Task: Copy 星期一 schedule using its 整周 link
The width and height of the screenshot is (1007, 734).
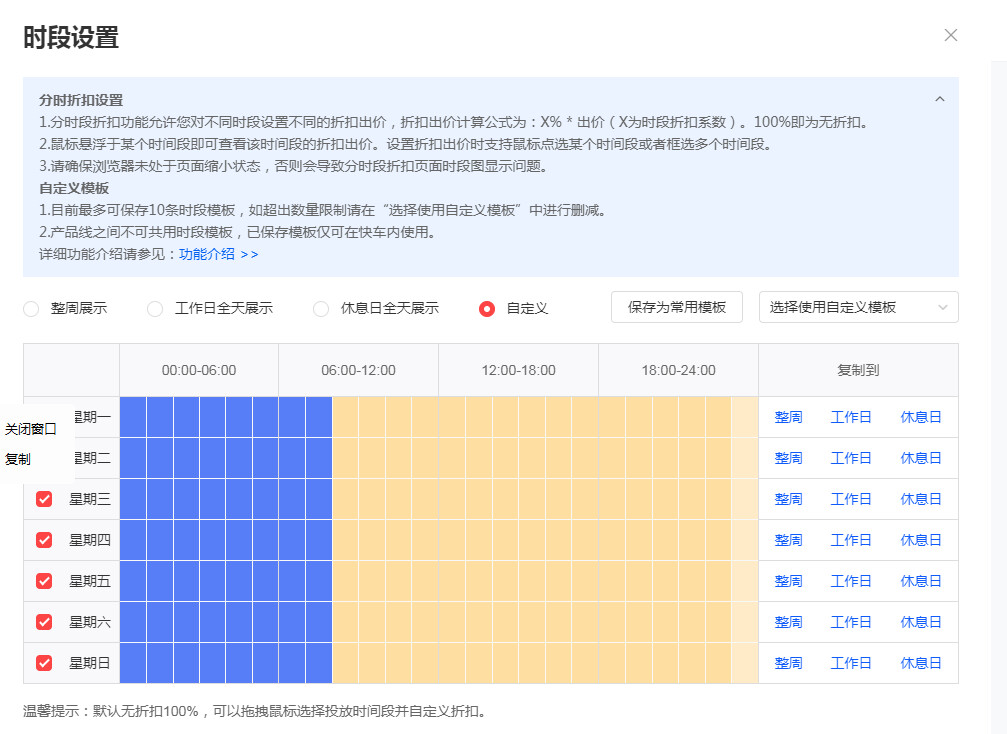Action: (x=787, y=416)
